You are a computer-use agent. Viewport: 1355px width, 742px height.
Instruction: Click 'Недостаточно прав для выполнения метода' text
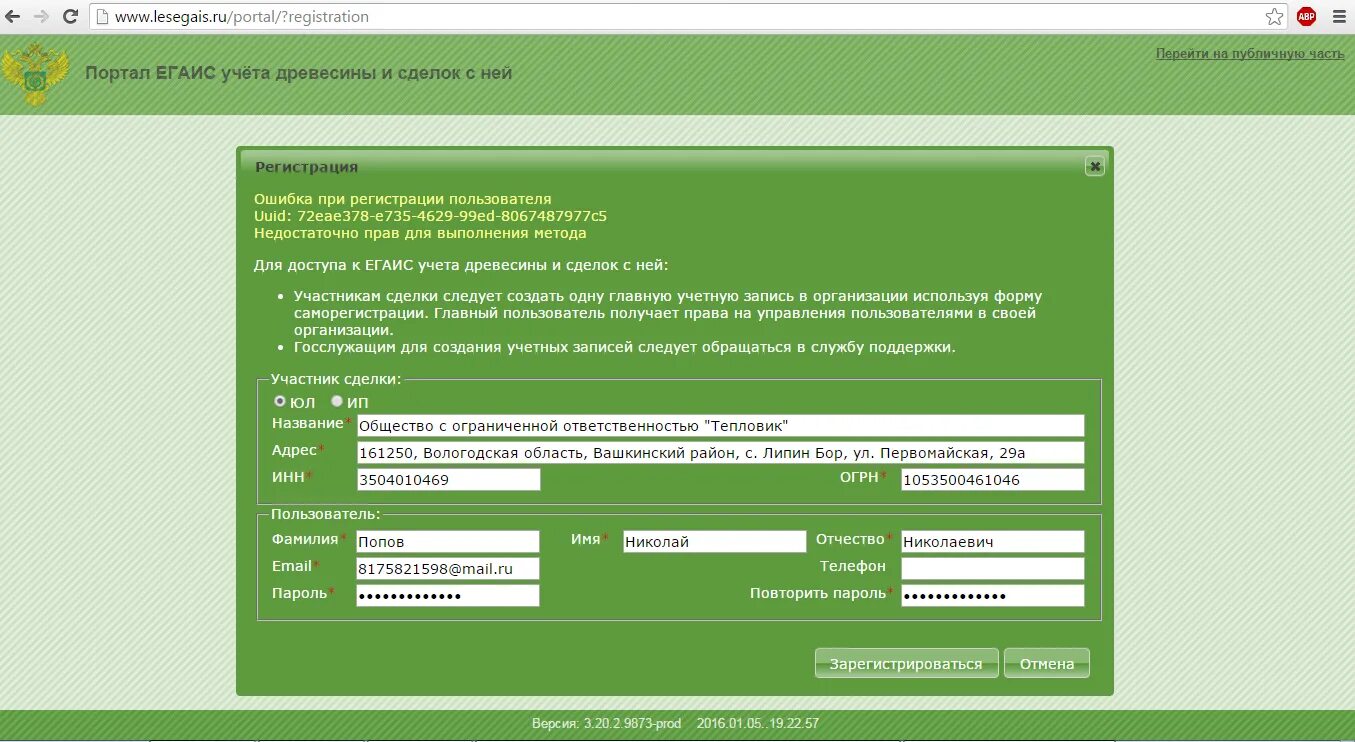coord(420,233)
